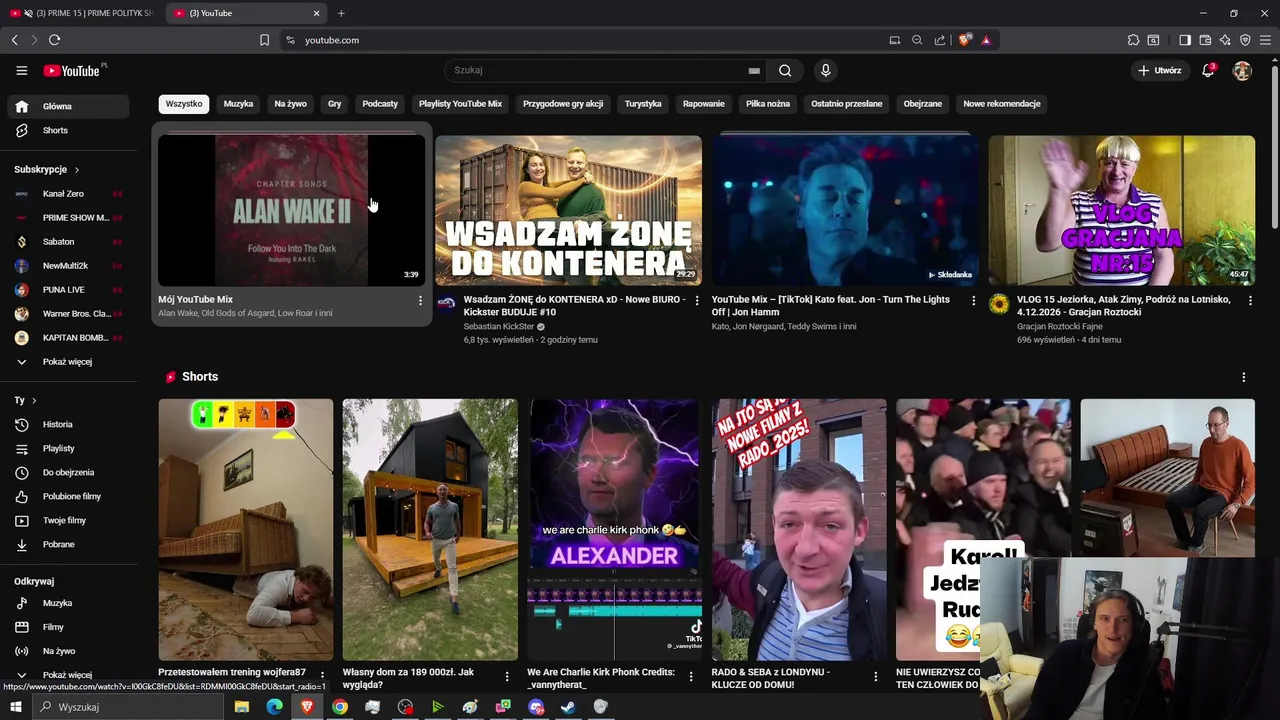Open Pobrane downloads in the sidebar
1280x720 pixels.
(x=68, y=544)
